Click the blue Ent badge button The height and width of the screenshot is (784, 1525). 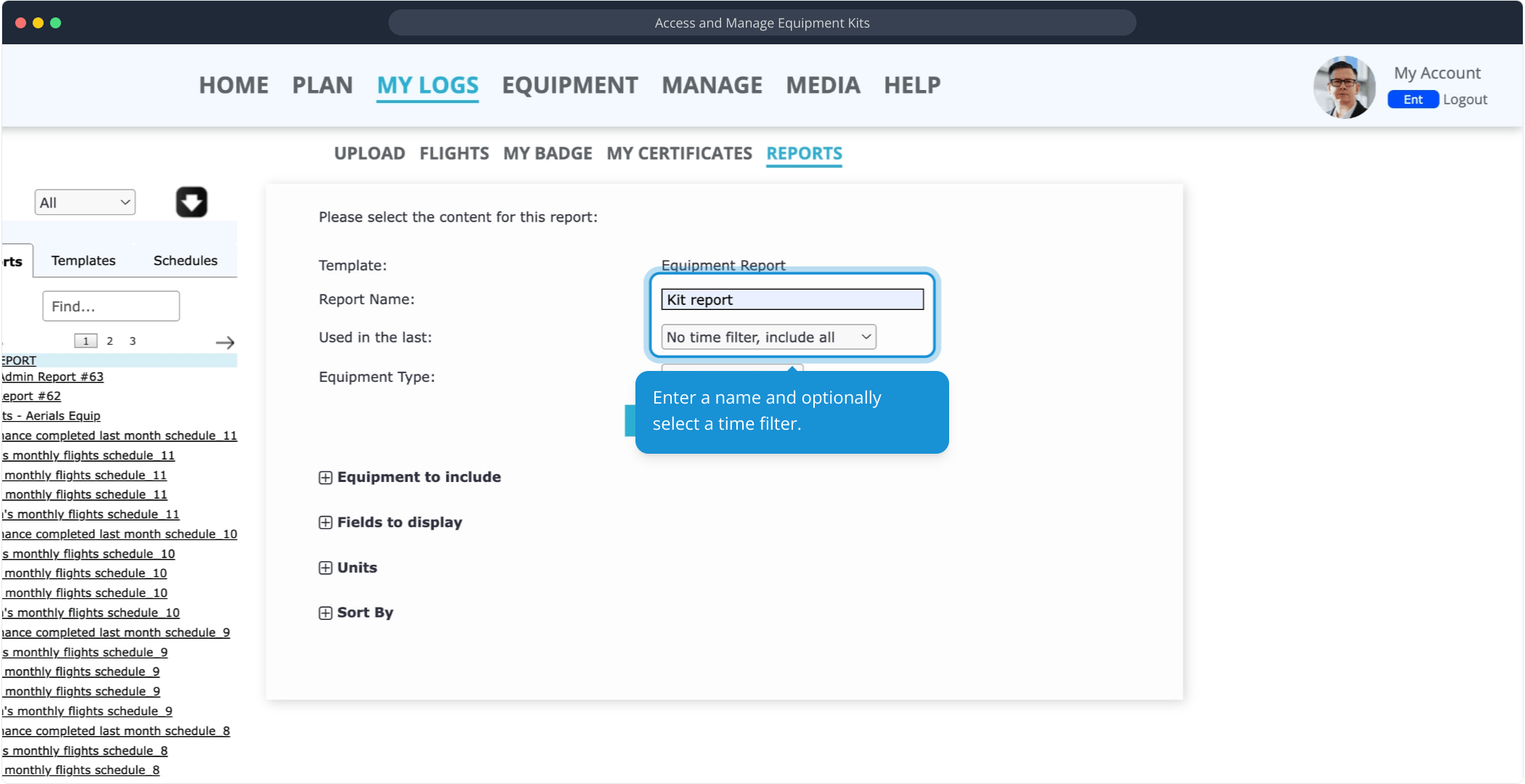[x=1412, y=99]
